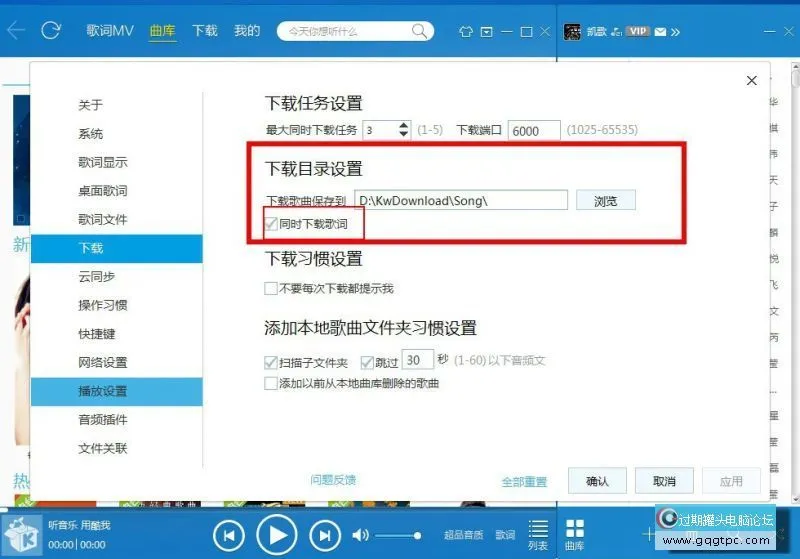This screenshot has width=800, height=559.
Task: Open the skin (shirt) icon
Action: pyautogui.click(x=465, y=32)
